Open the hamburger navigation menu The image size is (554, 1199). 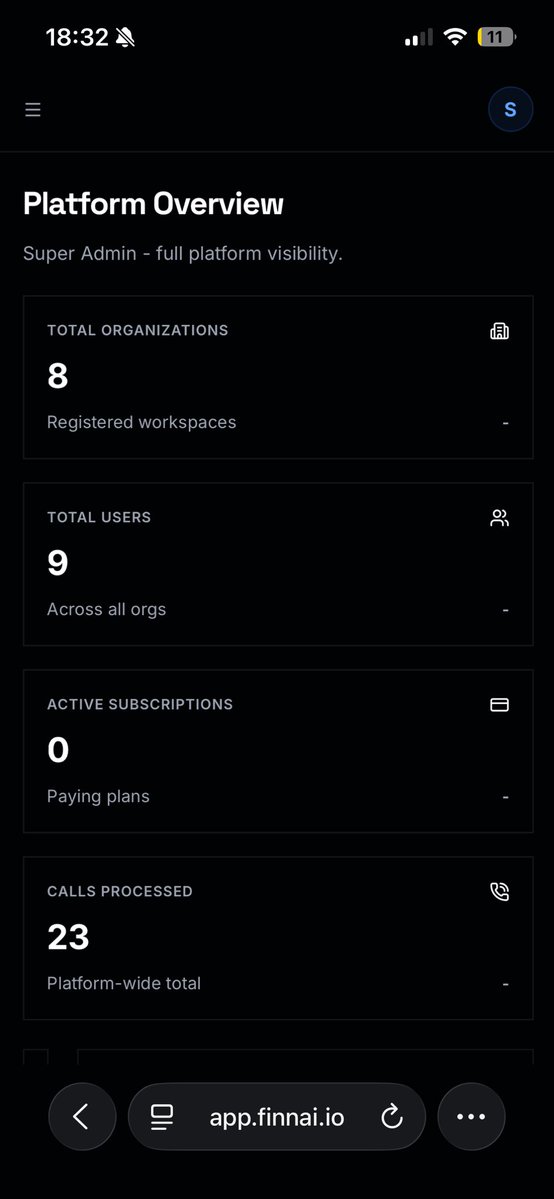pyautogui.click(x=32, y=110)
